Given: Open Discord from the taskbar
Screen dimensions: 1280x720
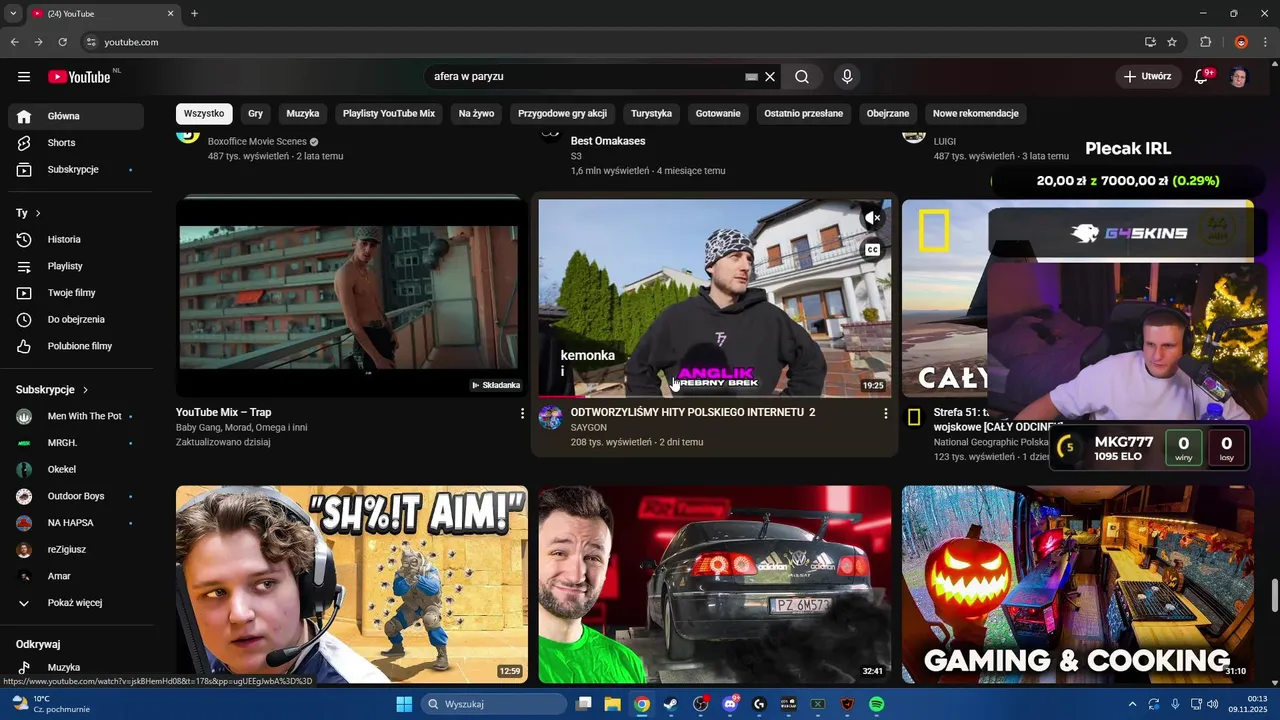Looking at the screenshot, I should (x=730, y=704).
